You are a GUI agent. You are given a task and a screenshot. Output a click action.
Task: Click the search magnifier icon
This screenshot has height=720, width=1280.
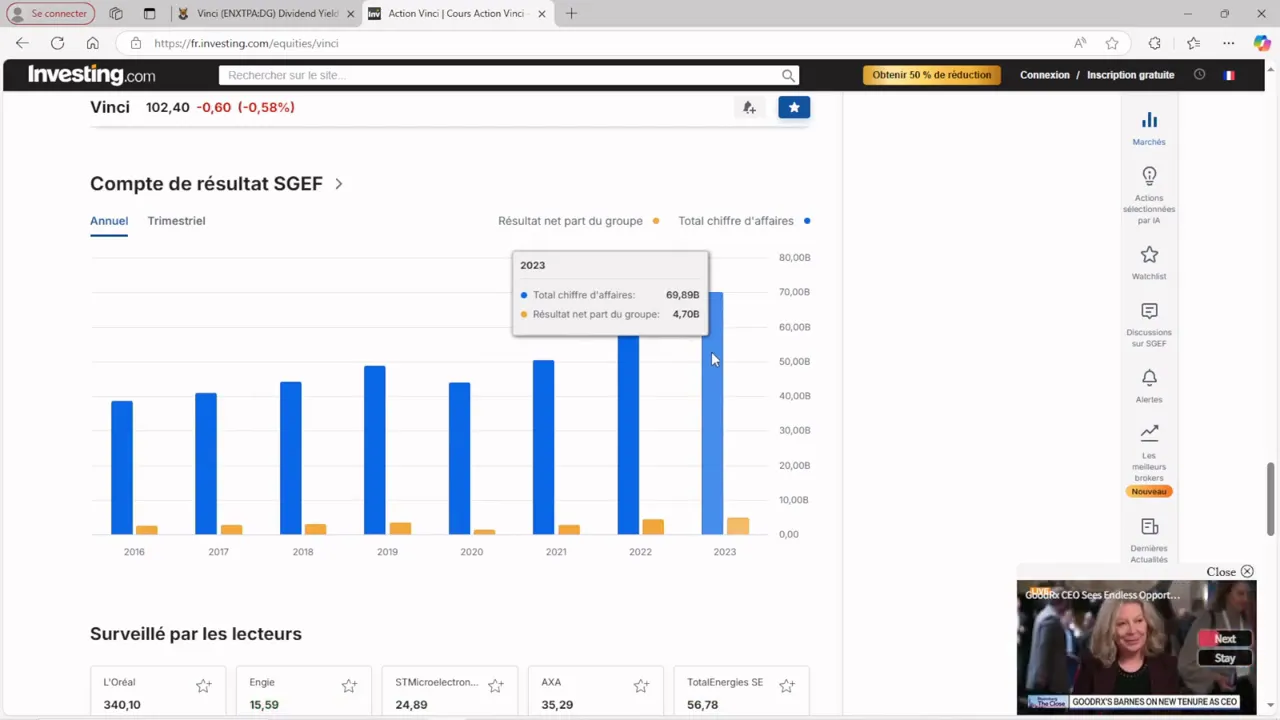[x=788, y=75]
